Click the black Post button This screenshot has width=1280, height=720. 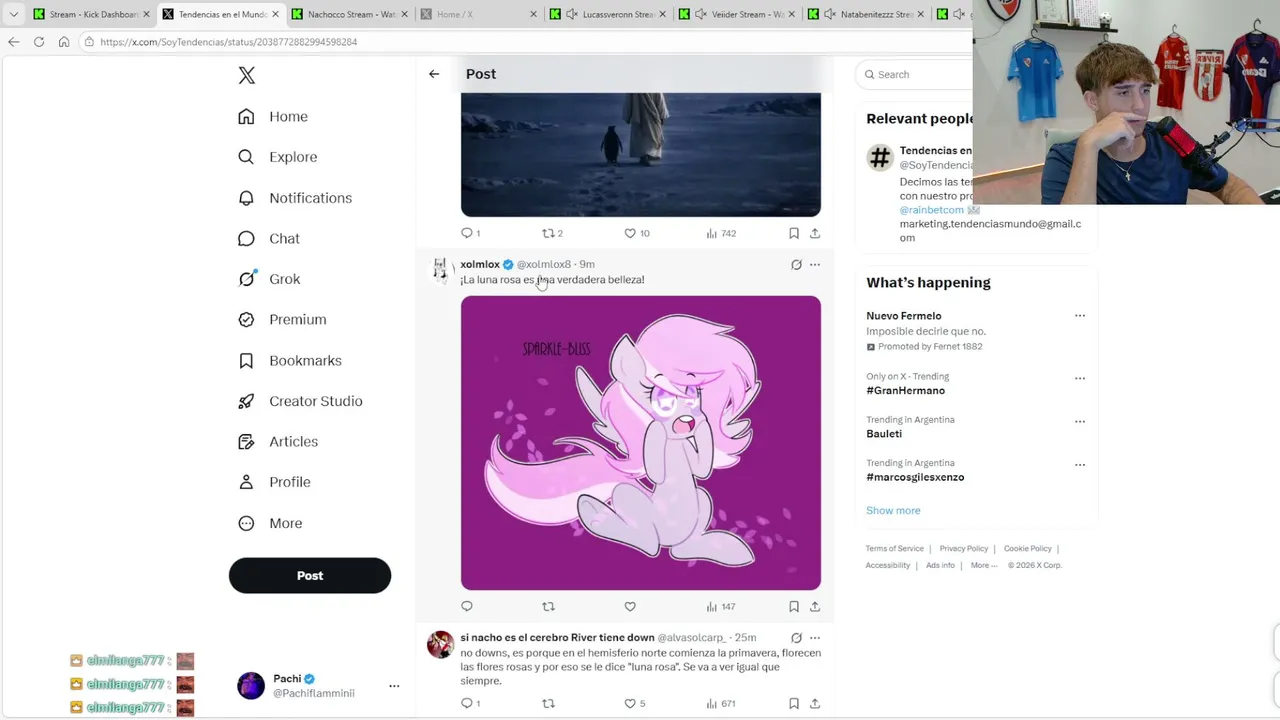pyautogui.click(x=310, y=576)
